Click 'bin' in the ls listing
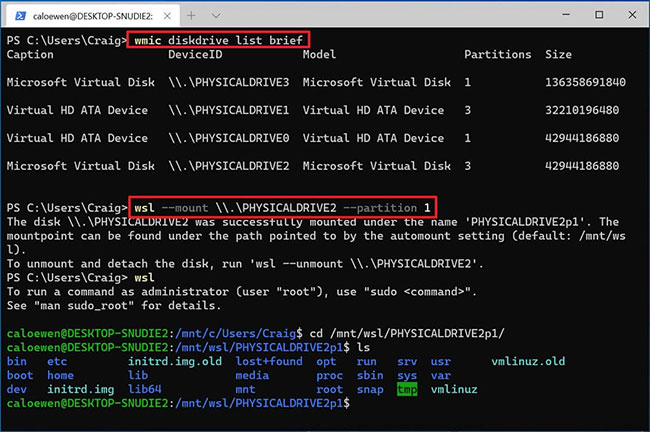 pos(17,361)
